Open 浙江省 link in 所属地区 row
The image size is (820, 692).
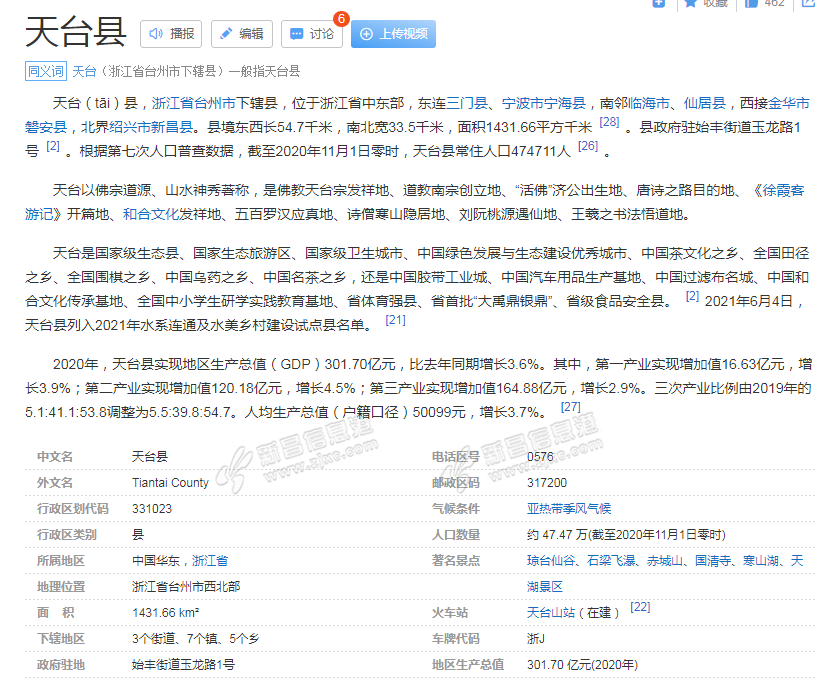point(210,561)
